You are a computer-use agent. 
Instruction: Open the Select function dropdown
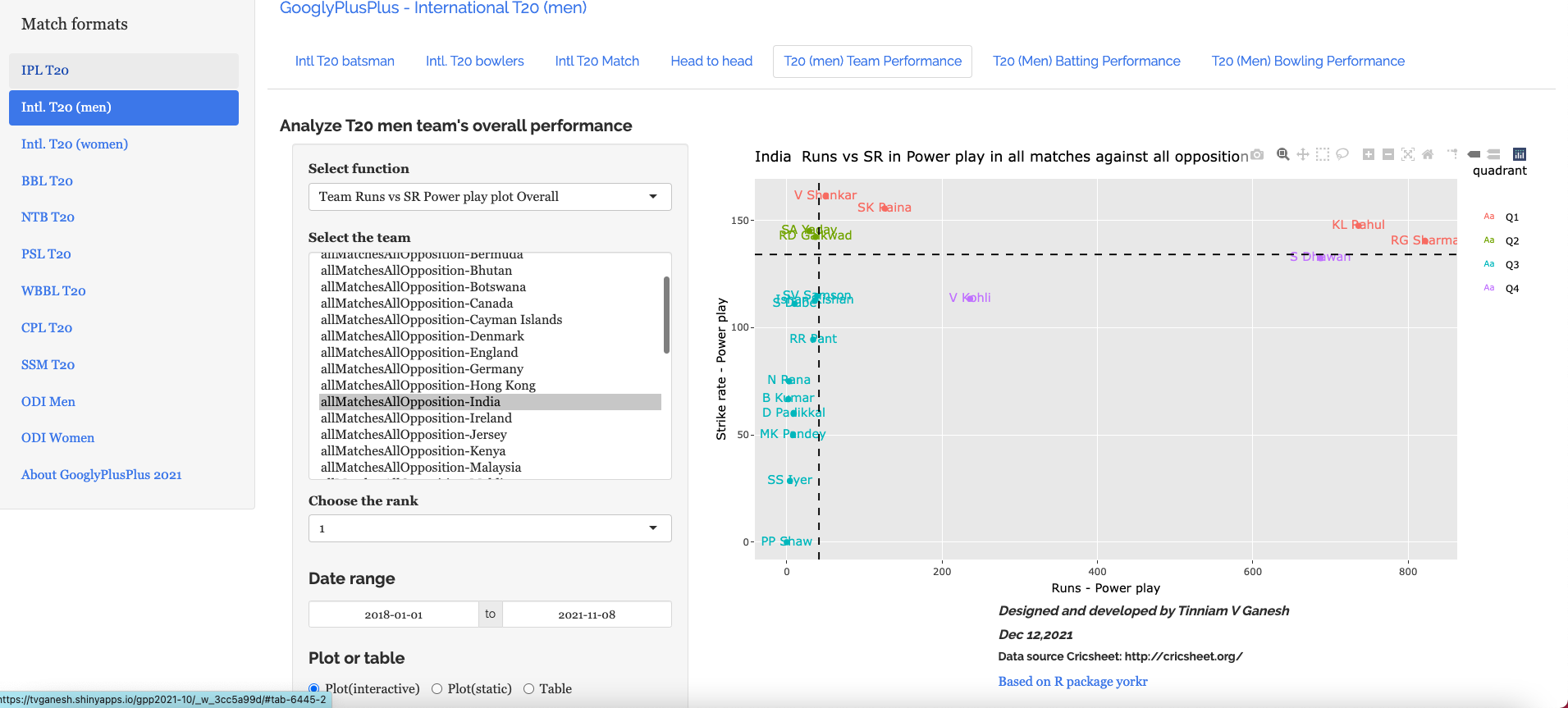pyautogui.click(x=490, y=197)
